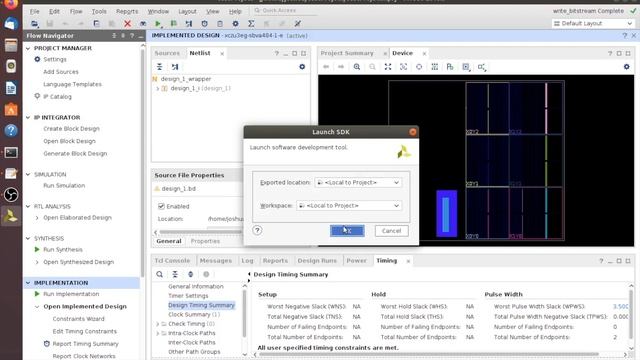Switch to Properties tab in Source File Properties
The height and width of the screenshot is (360, 640).
pos(205,241)
